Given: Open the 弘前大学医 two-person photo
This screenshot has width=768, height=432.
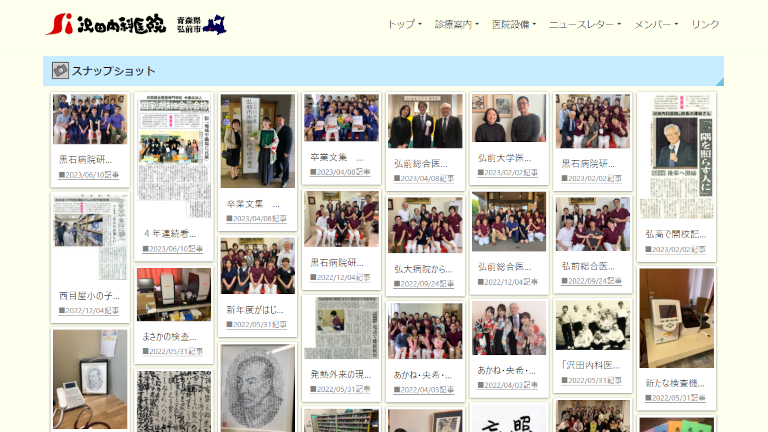Looking at the screenshot, I should 509,118.
